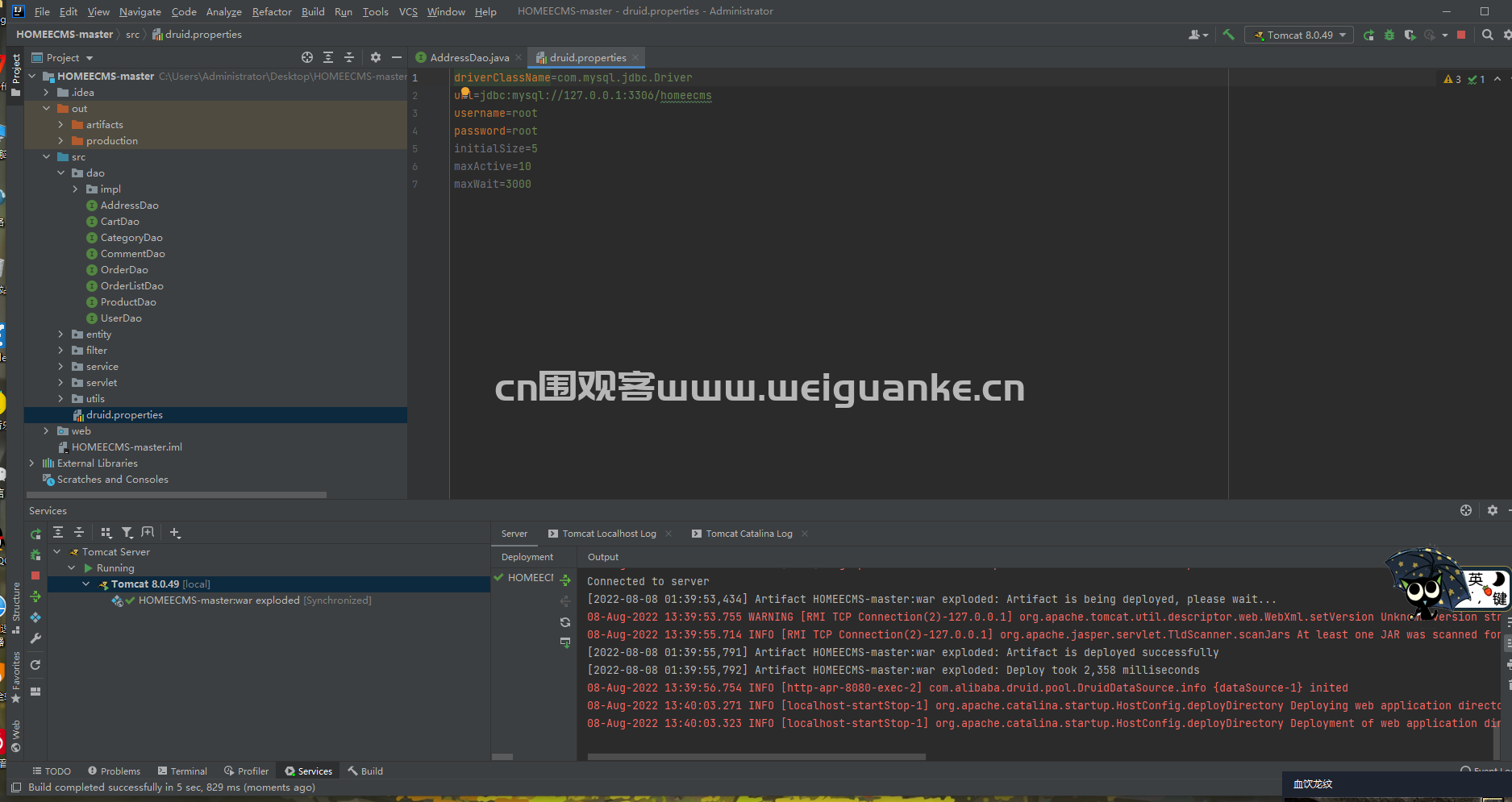Collapse the Tomcat Server node in Services
The width and height of the screenshot is (1512, 802).
point(57,552)
